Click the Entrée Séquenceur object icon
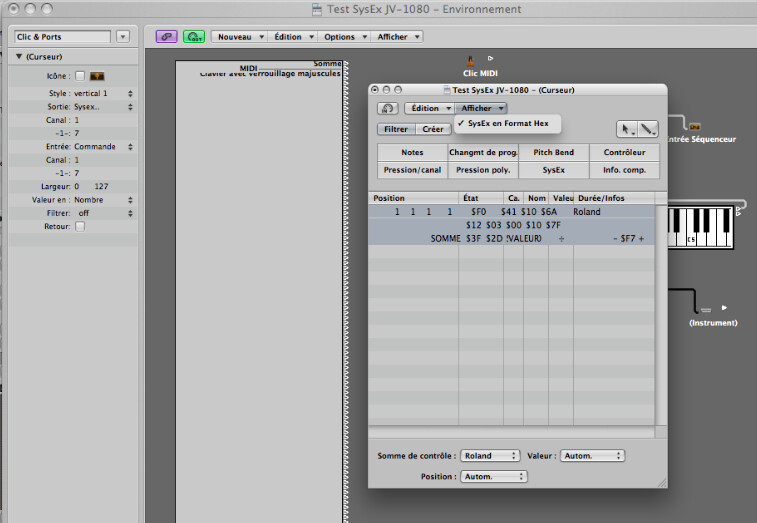The image size is (757, 523). click(x=695, y=127)
